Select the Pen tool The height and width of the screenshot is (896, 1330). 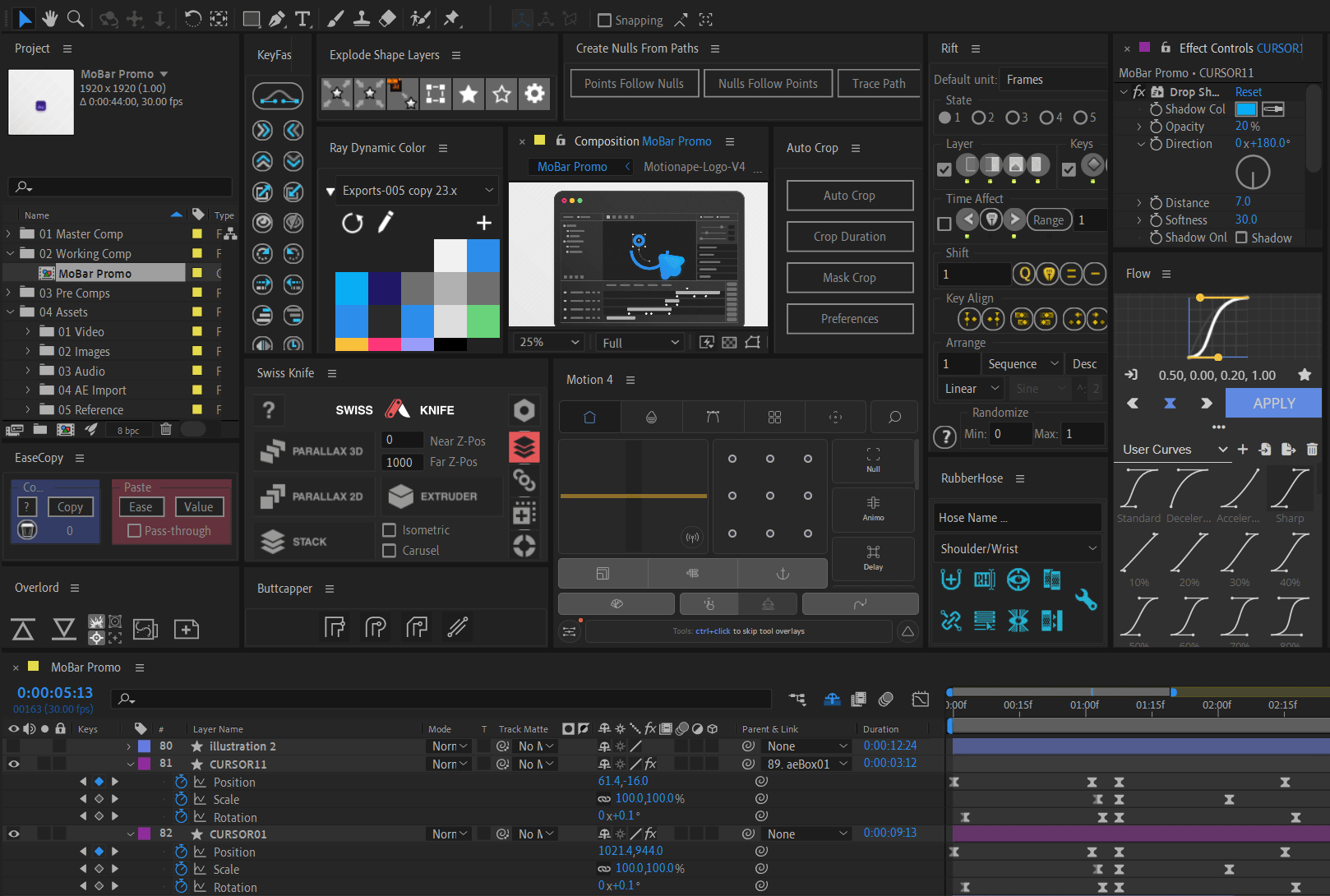pyautogui.click(x=277, y=18)
